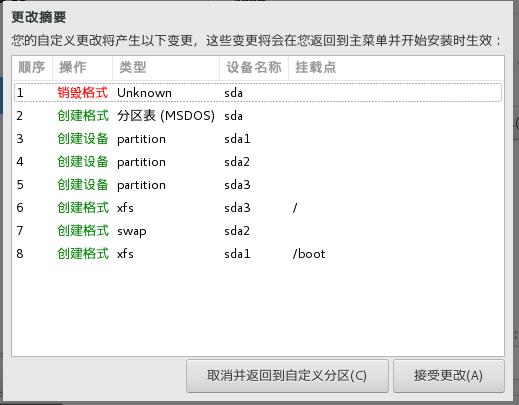Viewport: 519px width, 405px height.
Task: Sort by 顺序 column header
Action: coord(32,68)
